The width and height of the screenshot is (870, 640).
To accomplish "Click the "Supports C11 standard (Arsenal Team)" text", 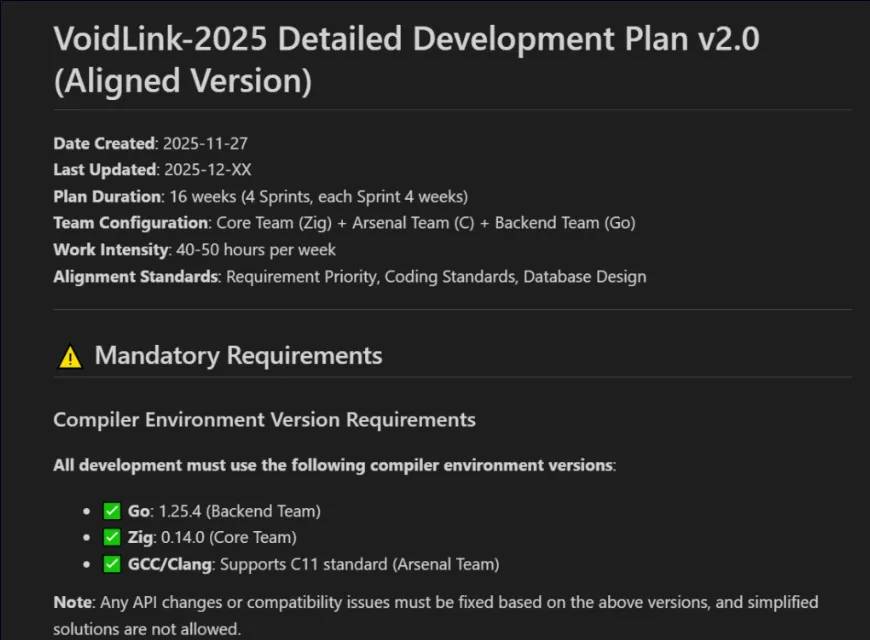I will pos(359,564).
